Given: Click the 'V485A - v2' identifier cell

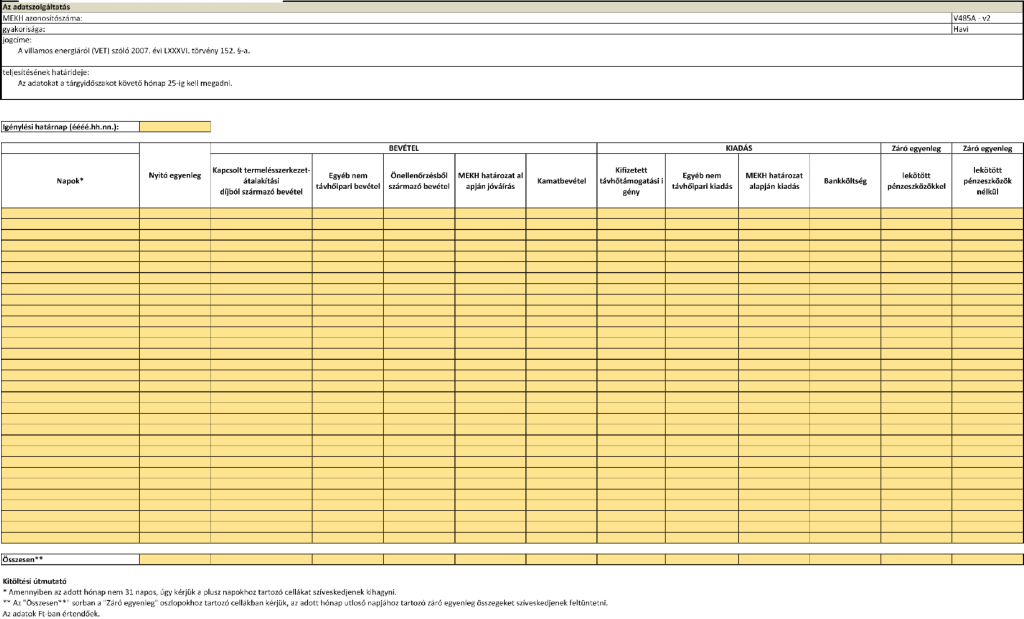Looking at the screenshot, I should point(987,18).
